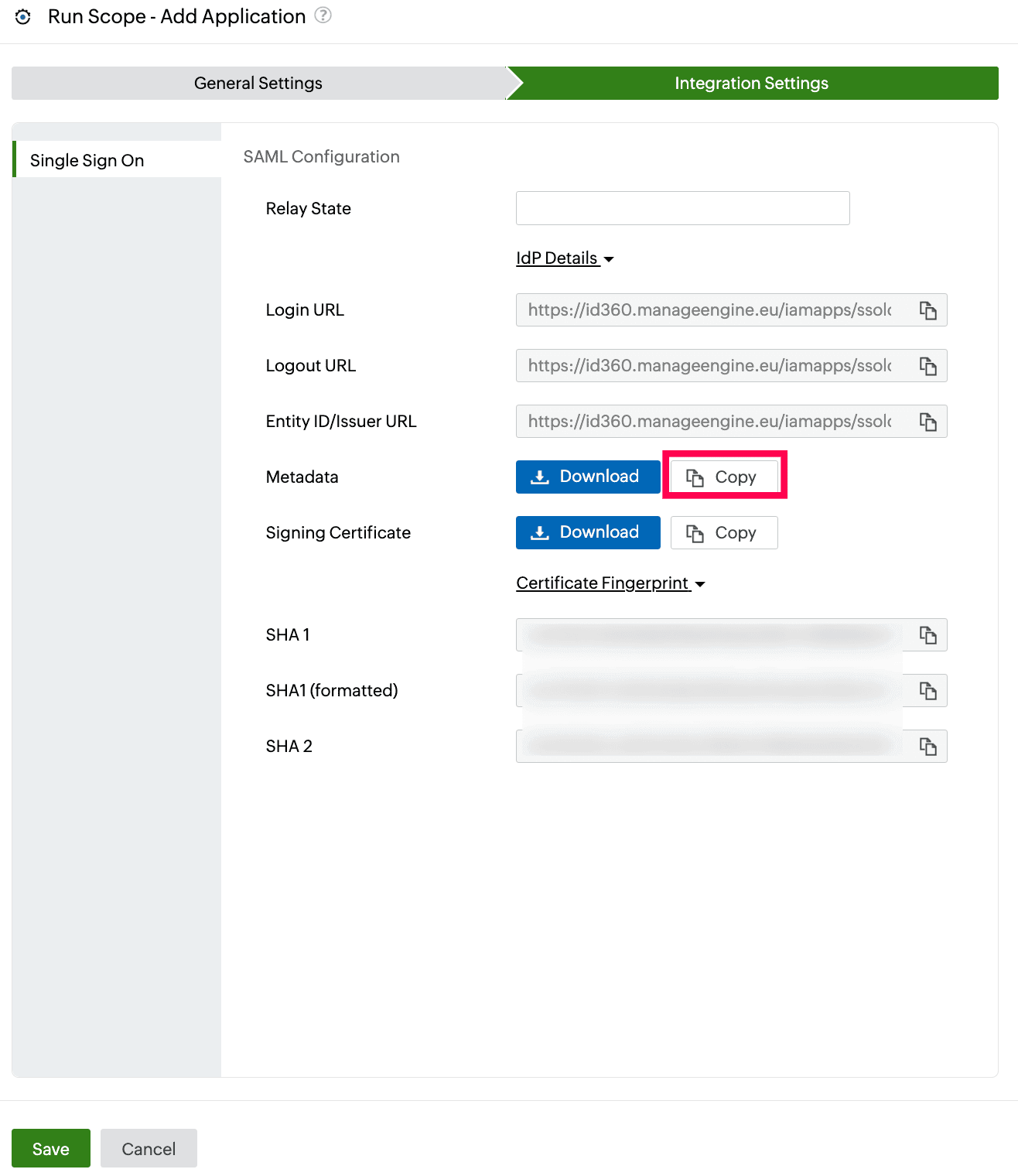Copy the SHA1 (formatted) fingerprint
Viewport: 1018px width, 1176px height.
[x=927, y=690]
